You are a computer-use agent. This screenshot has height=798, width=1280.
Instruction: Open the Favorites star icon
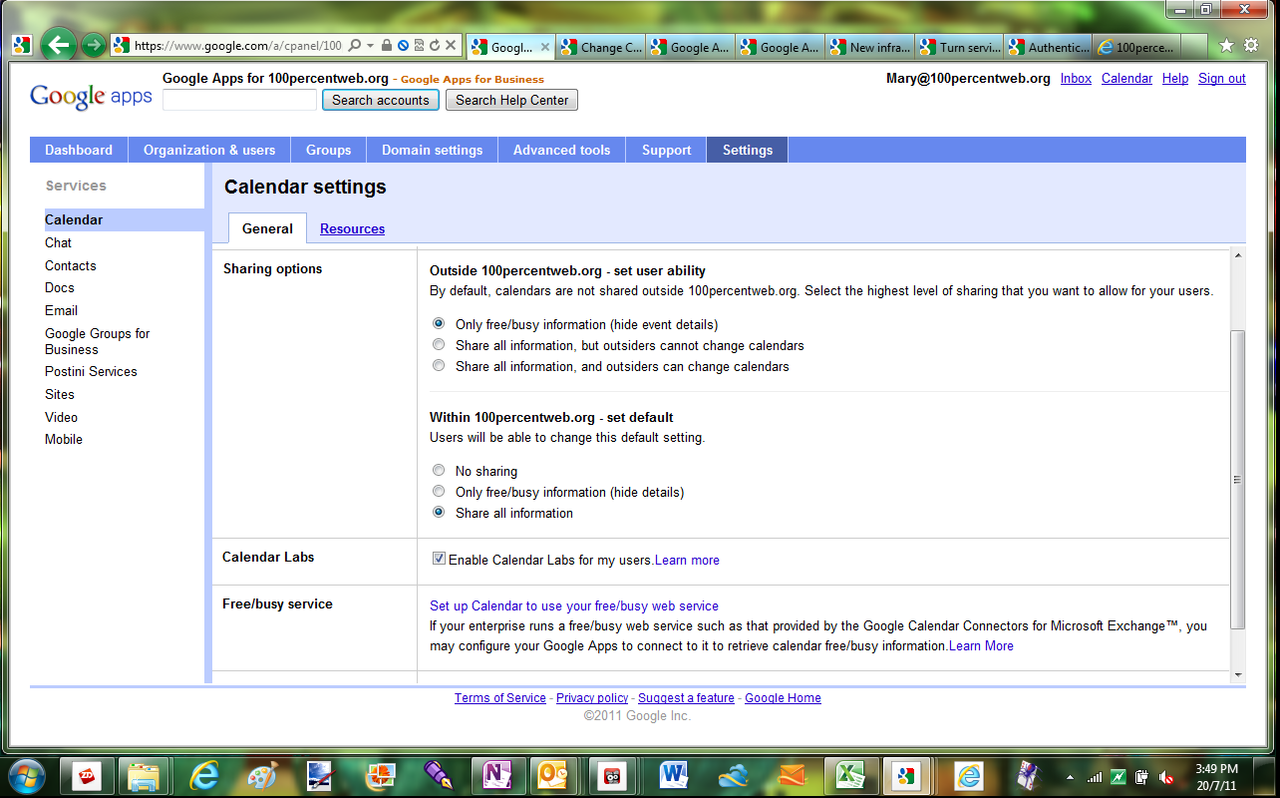coord(1227,46)
